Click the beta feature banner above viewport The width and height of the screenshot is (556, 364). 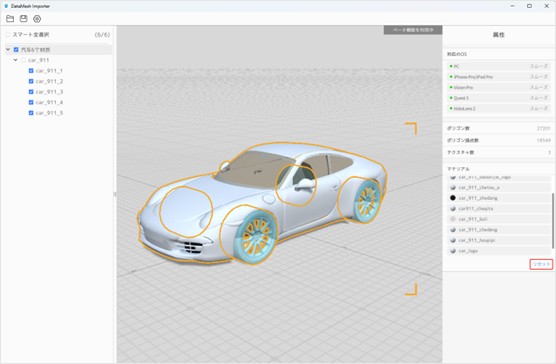413,30
